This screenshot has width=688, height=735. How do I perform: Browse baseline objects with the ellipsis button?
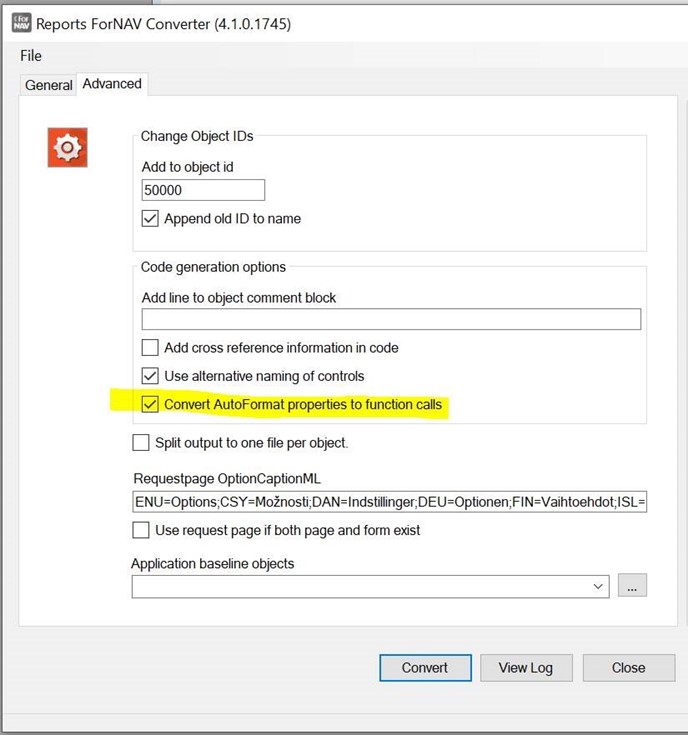point(632,585)
